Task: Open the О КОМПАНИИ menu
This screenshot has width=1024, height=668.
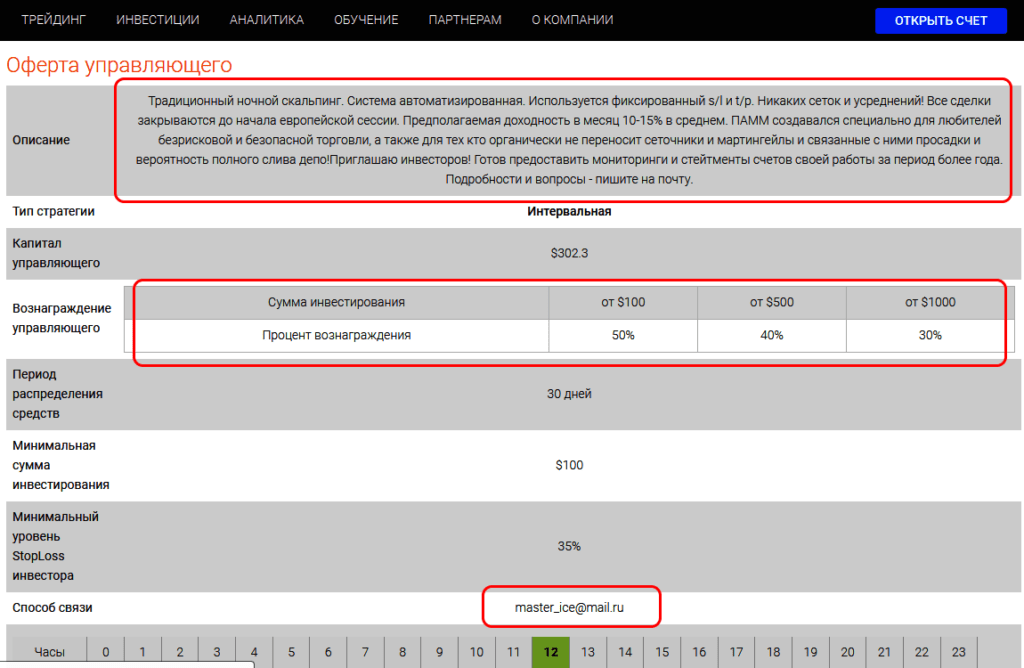Action: click(571, 19)
